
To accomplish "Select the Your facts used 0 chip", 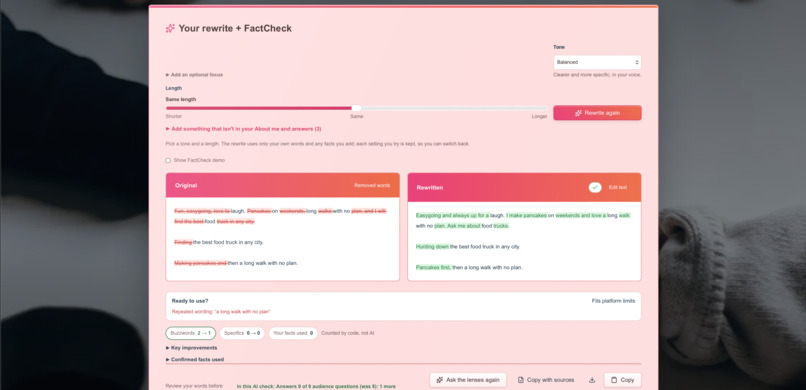I will pyautogui.click(x=293, y=333).
